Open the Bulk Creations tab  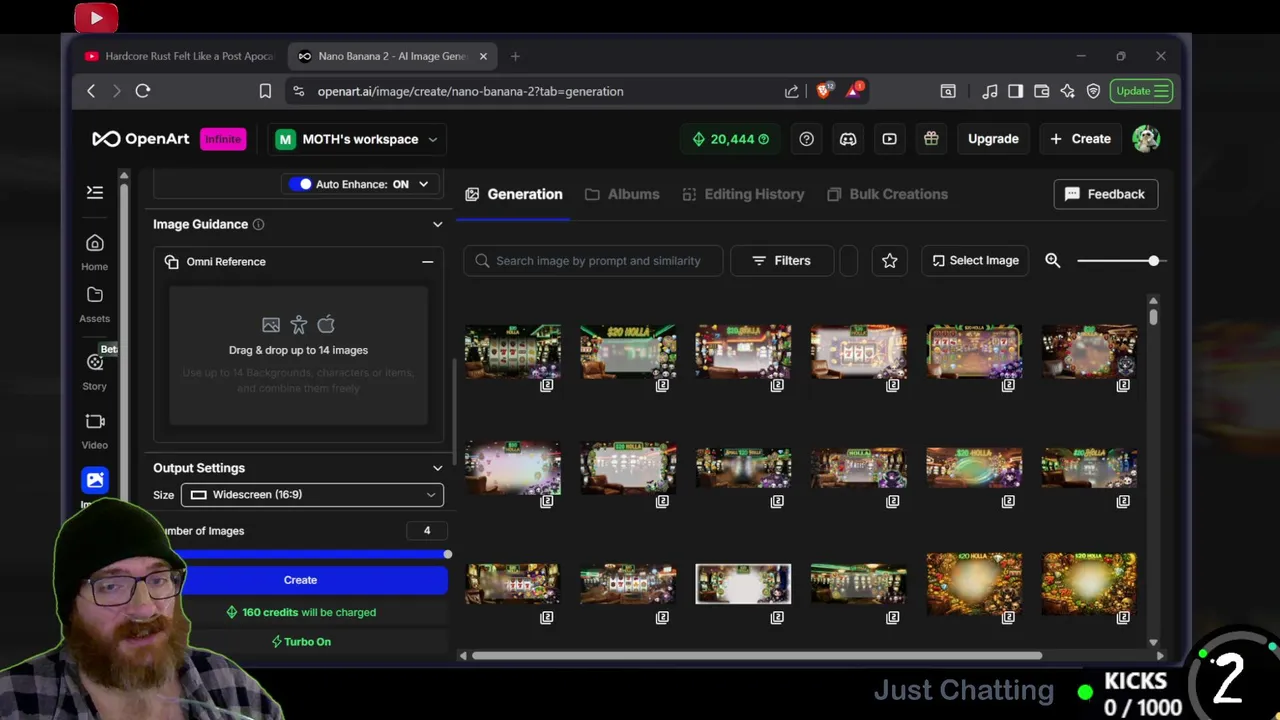tap(887, 194)
